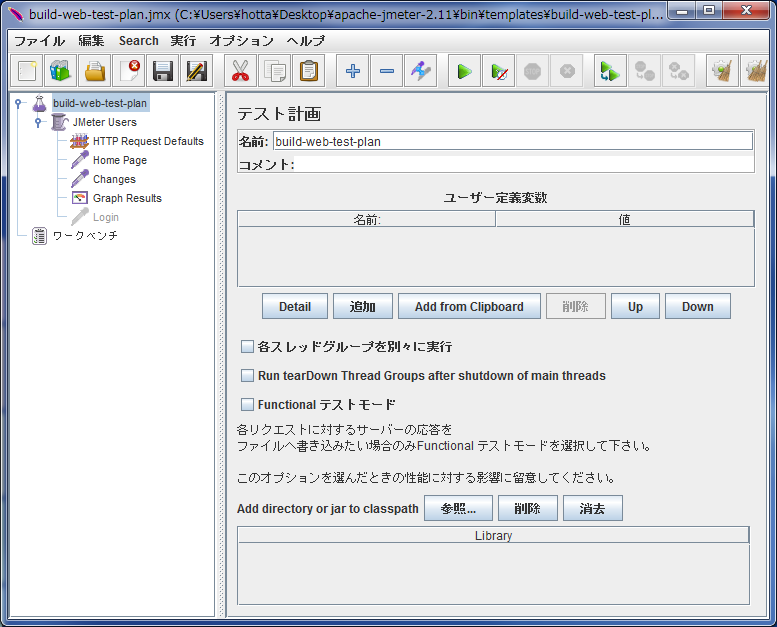777x627 pixels.
Task: Collapse the JMeter Users tree handle
Action: click(x=38, y=122)
